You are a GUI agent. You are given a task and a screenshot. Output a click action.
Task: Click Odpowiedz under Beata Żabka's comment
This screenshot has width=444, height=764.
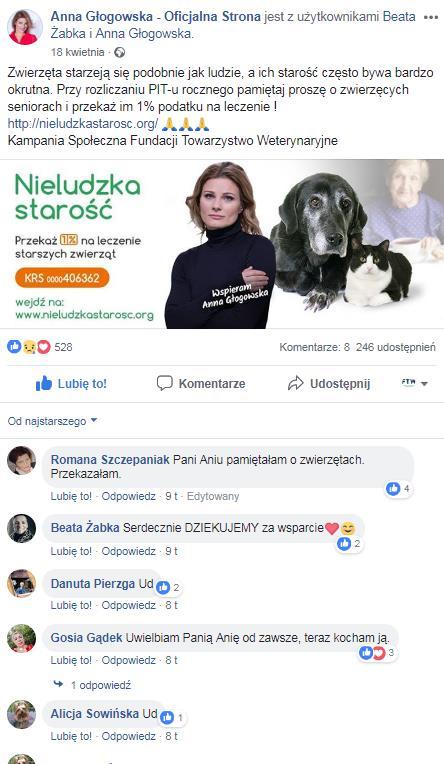click(129, 551)
